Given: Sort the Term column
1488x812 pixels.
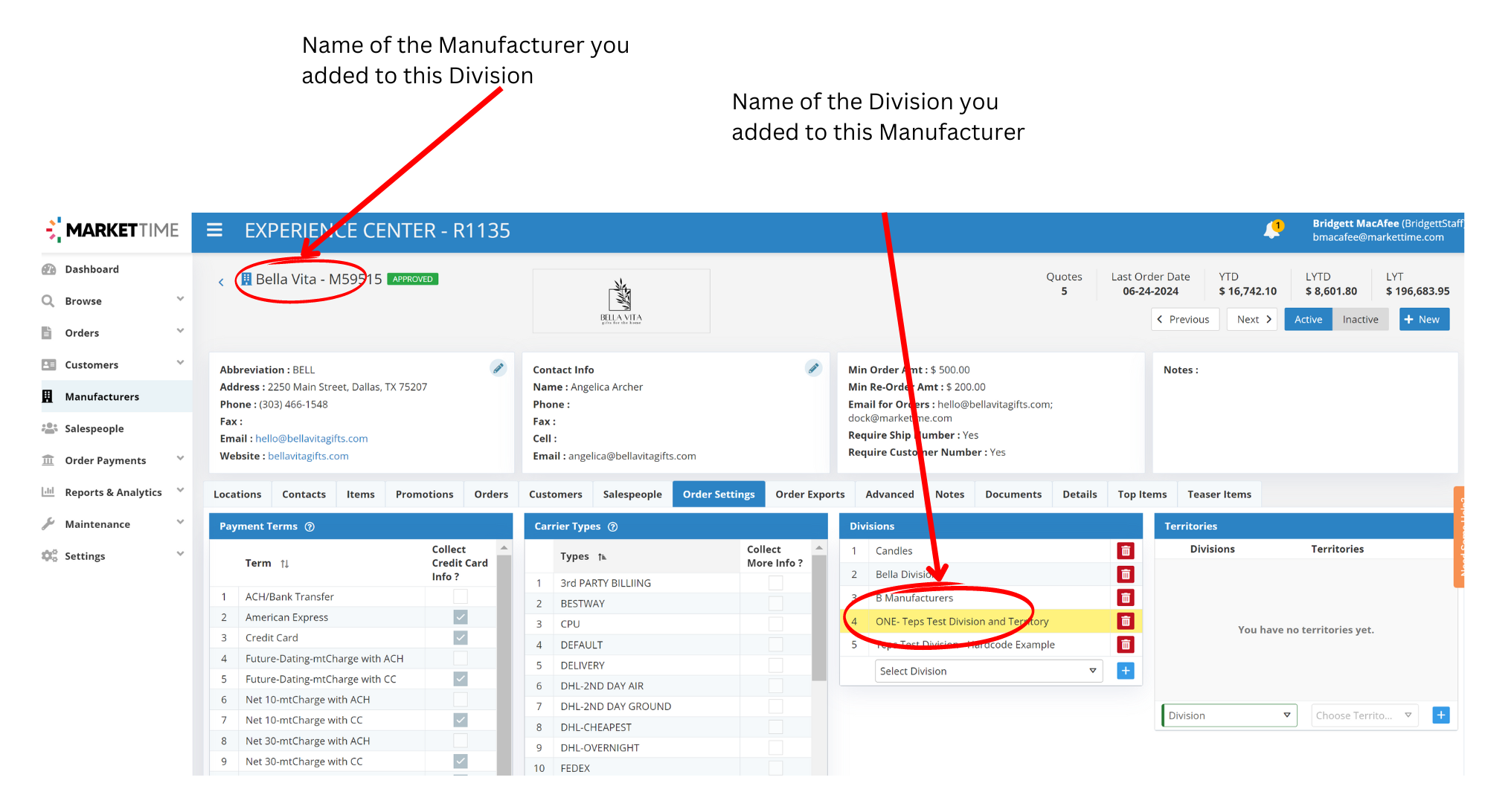Looking at the screenshot, I should pyautogui.click(x=284, y=564).
